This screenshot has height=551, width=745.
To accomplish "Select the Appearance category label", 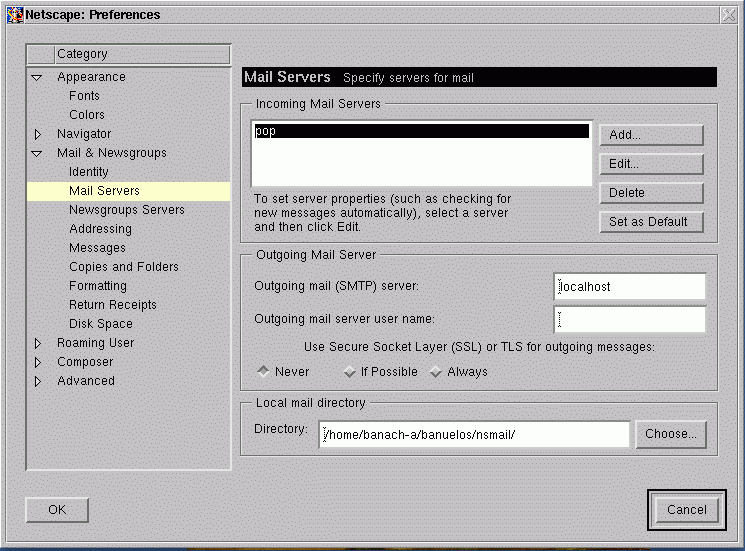I will pyautogui.click(x=91, y=76).
